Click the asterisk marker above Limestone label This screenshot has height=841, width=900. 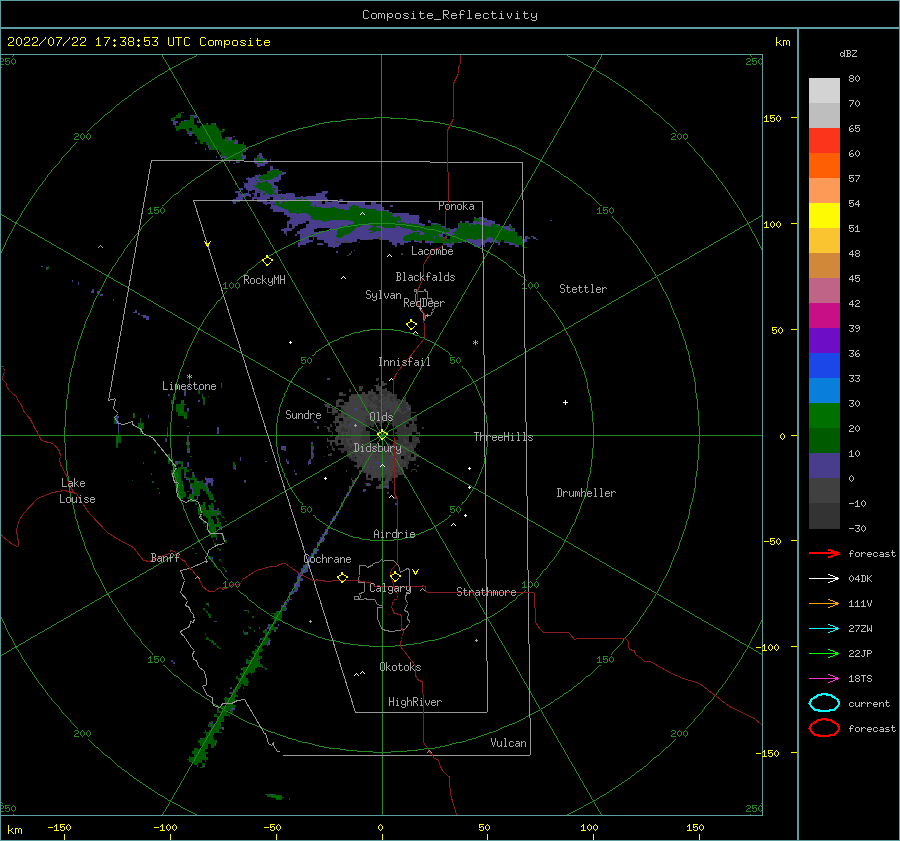click(x=189, y=377)
